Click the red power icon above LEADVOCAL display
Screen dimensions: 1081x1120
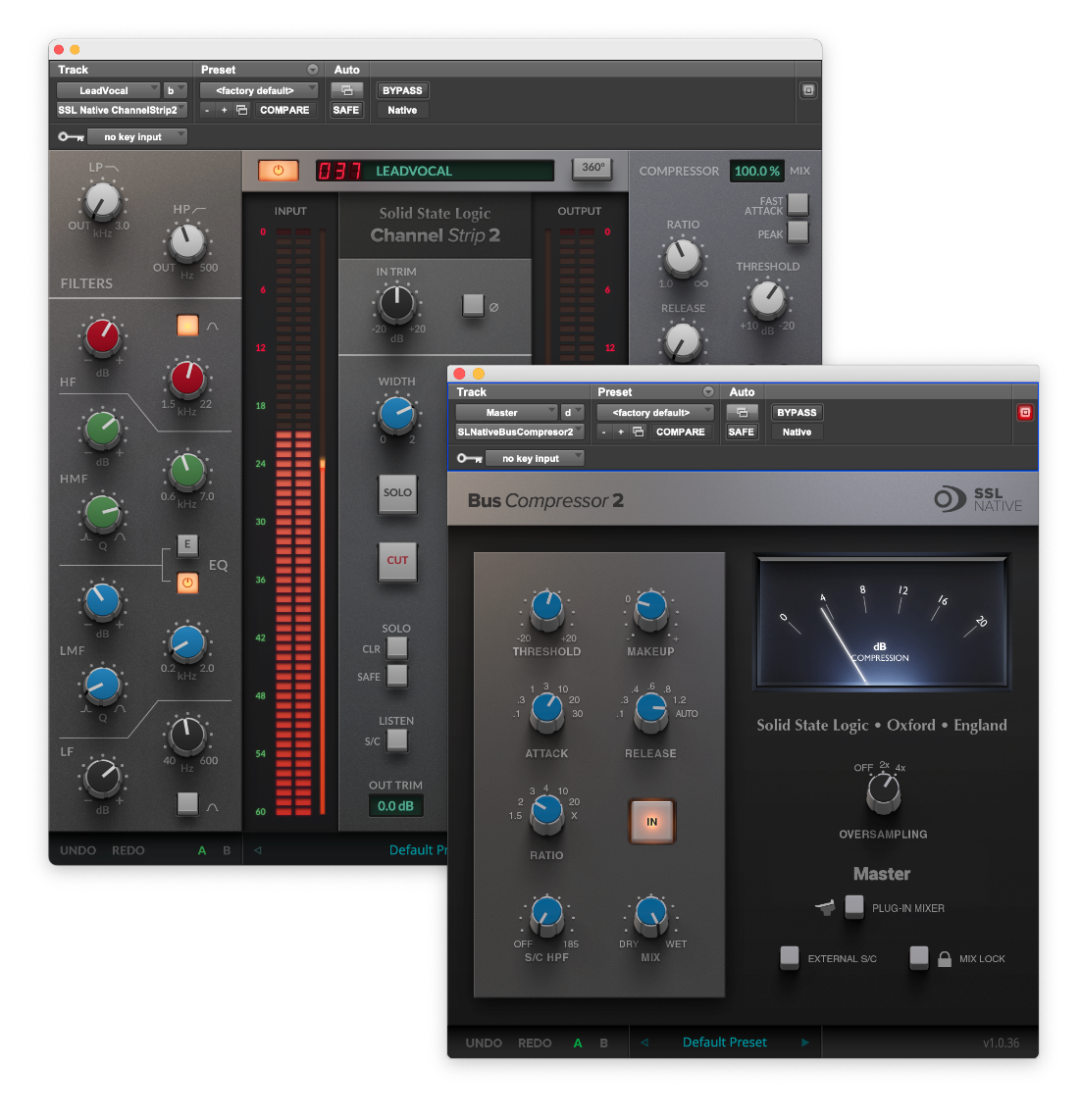click(x=278, y=170)
